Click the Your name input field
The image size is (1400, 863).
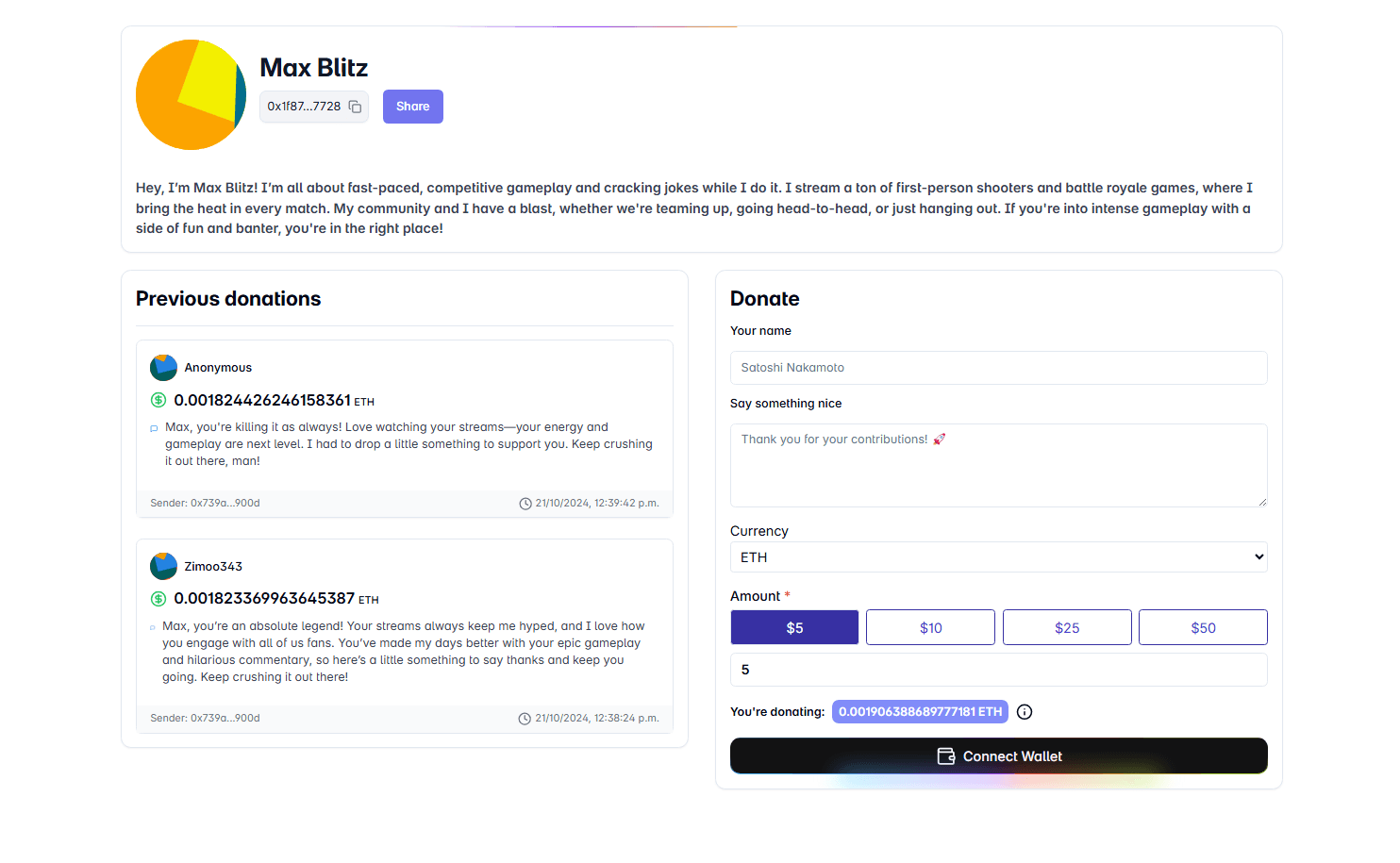(x=998, y=368)
